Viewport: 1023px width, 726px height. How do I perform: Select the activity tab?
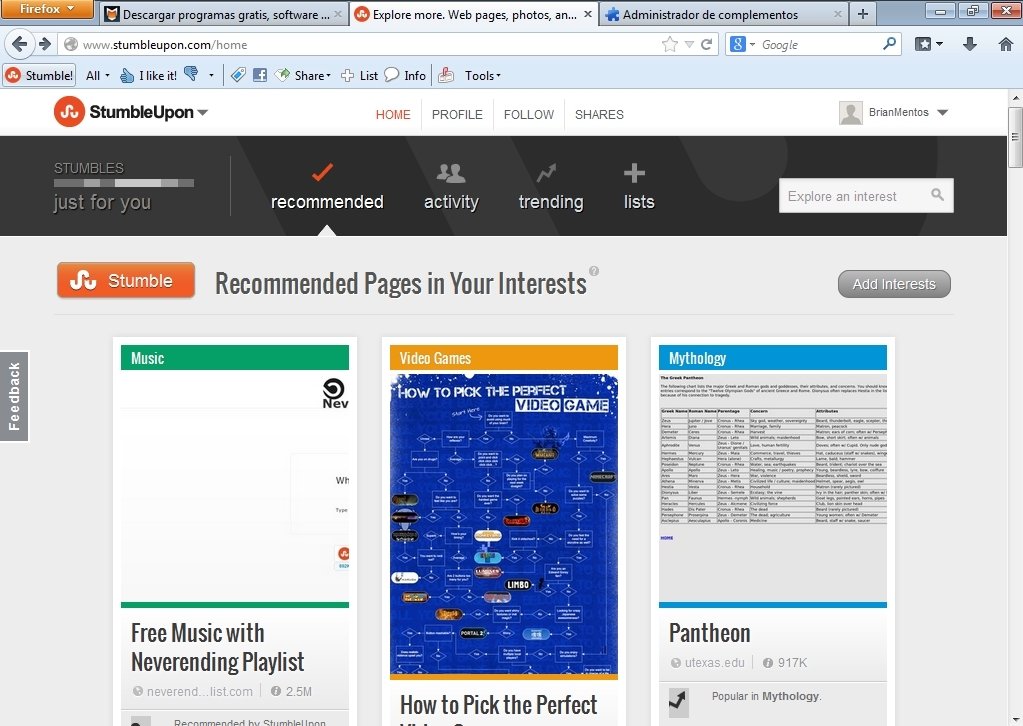(451, 187)
